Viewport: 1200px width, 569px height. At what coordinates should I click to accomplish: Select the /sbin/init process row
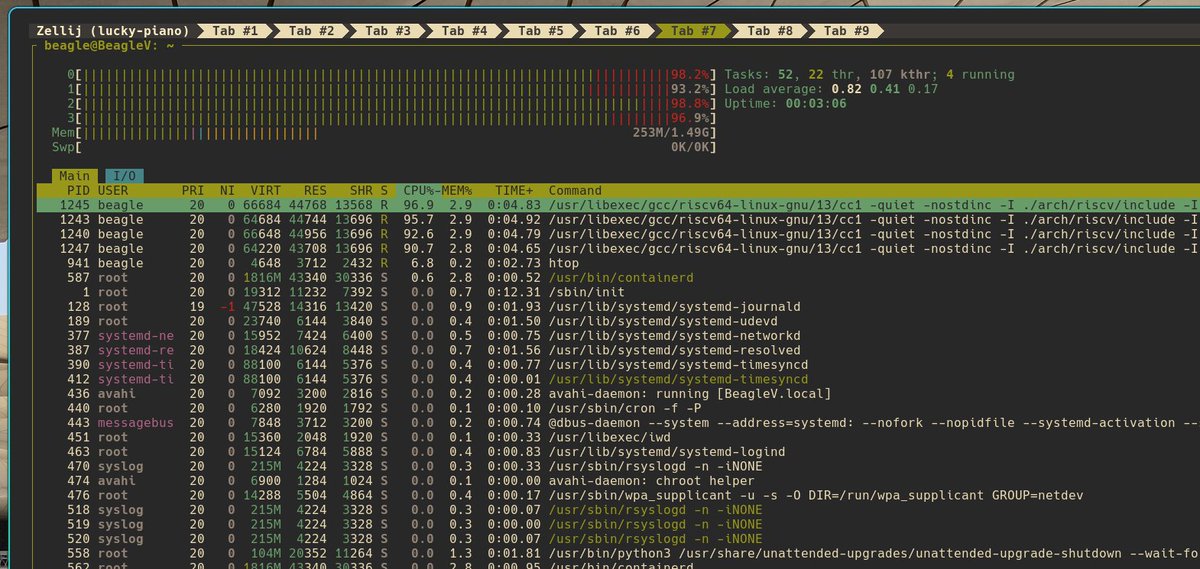coord(618,292)
